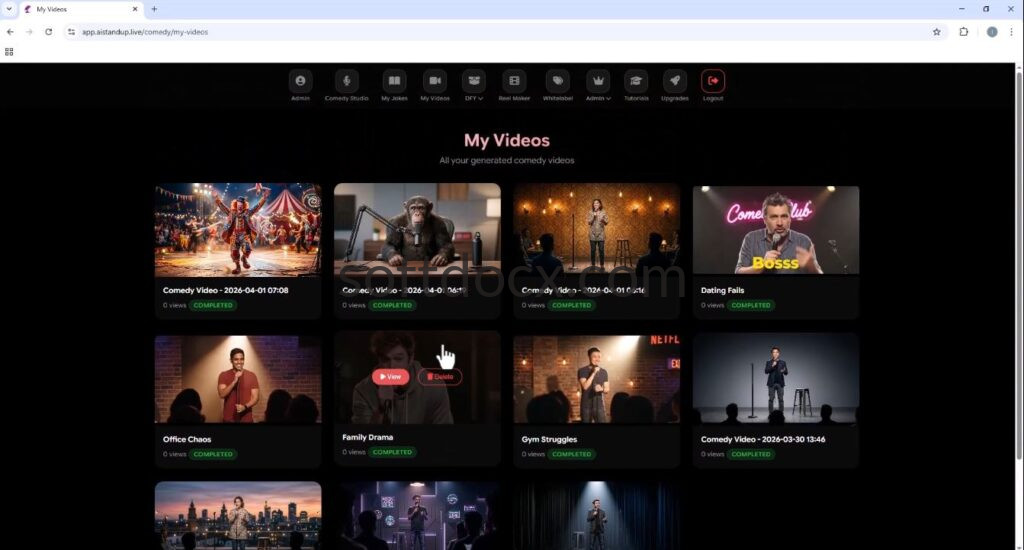This screenshot has width=1024, height=550.
Task: Click "Comedy Video - 2026-03-30 13:46" title
Action: [x=763, y=440]
